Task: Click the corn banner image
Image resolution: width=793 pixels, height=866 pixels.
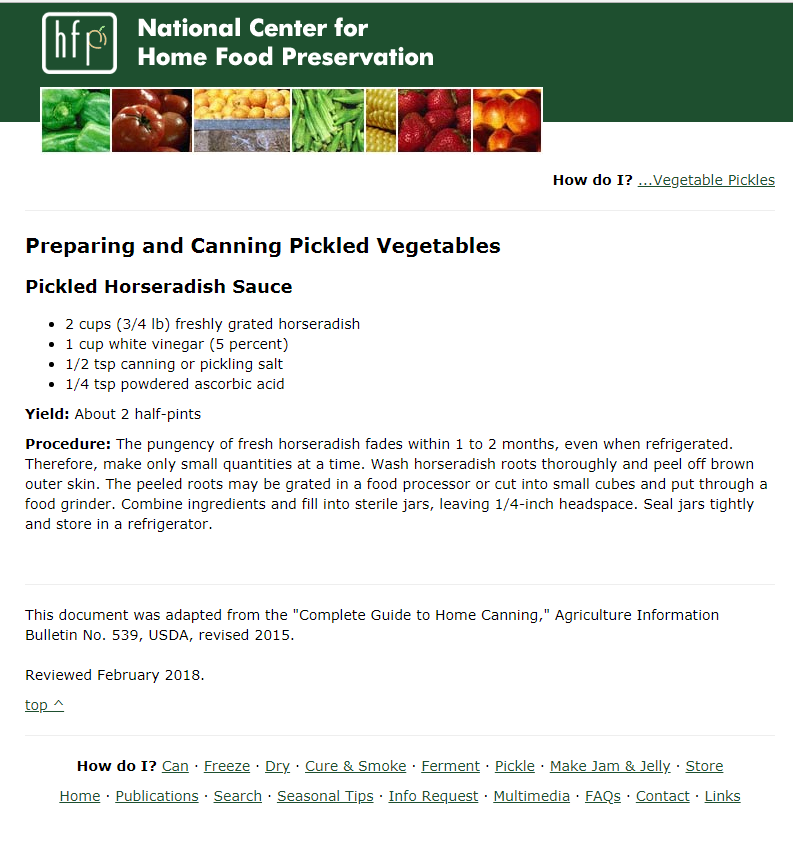Action: pos(379,119)
